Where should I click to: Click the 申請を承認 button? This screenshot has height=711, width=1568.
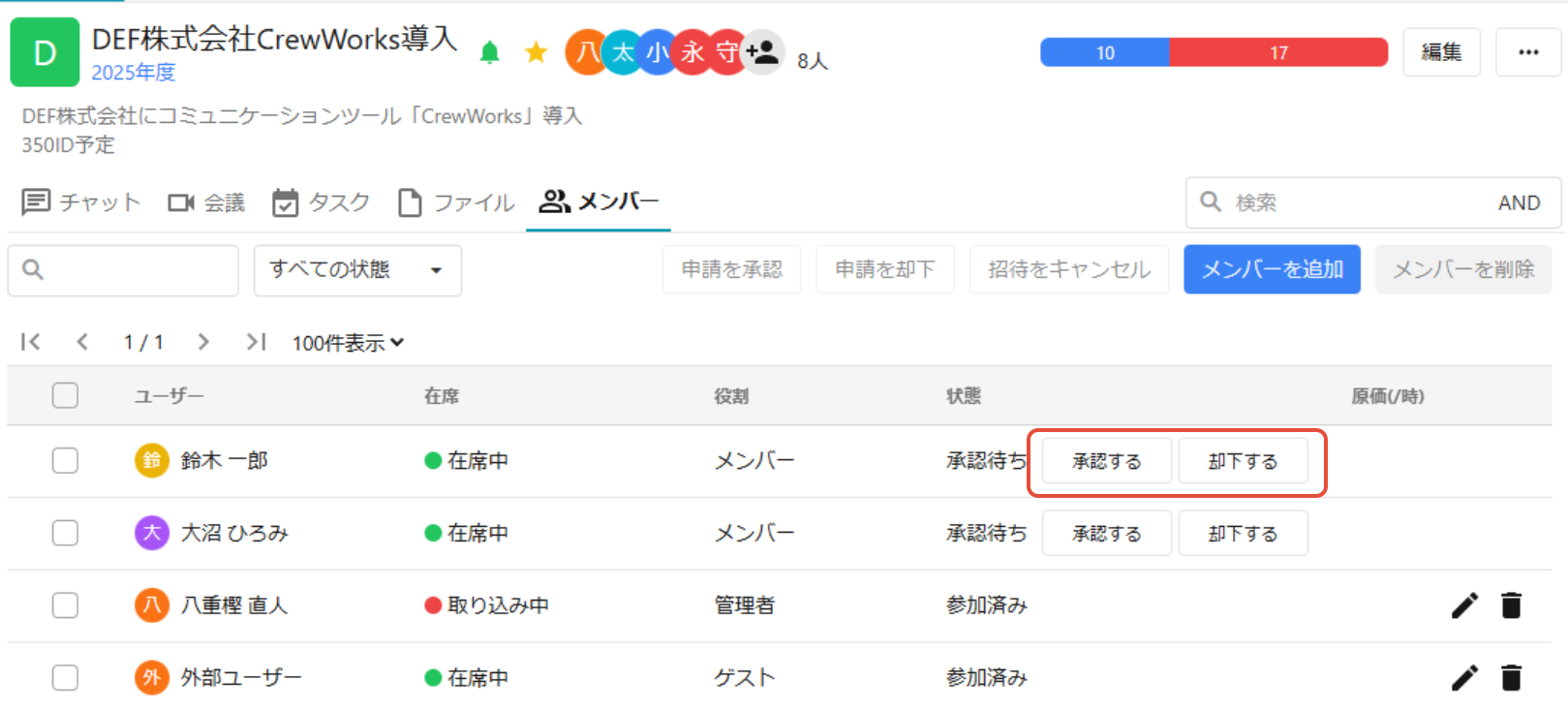pos(731,269)
